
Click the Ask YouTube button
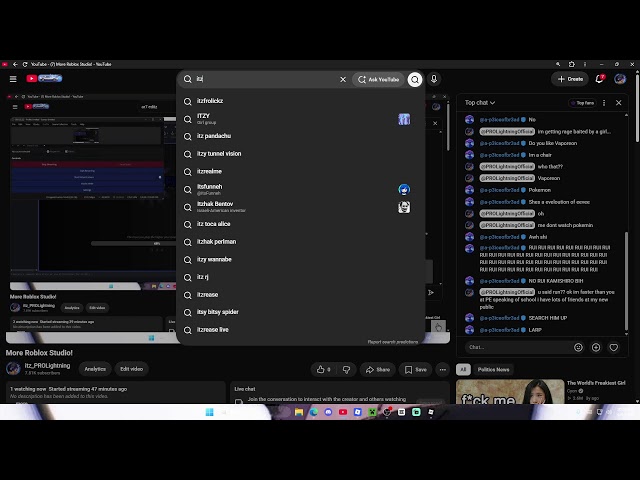point(378,80)
